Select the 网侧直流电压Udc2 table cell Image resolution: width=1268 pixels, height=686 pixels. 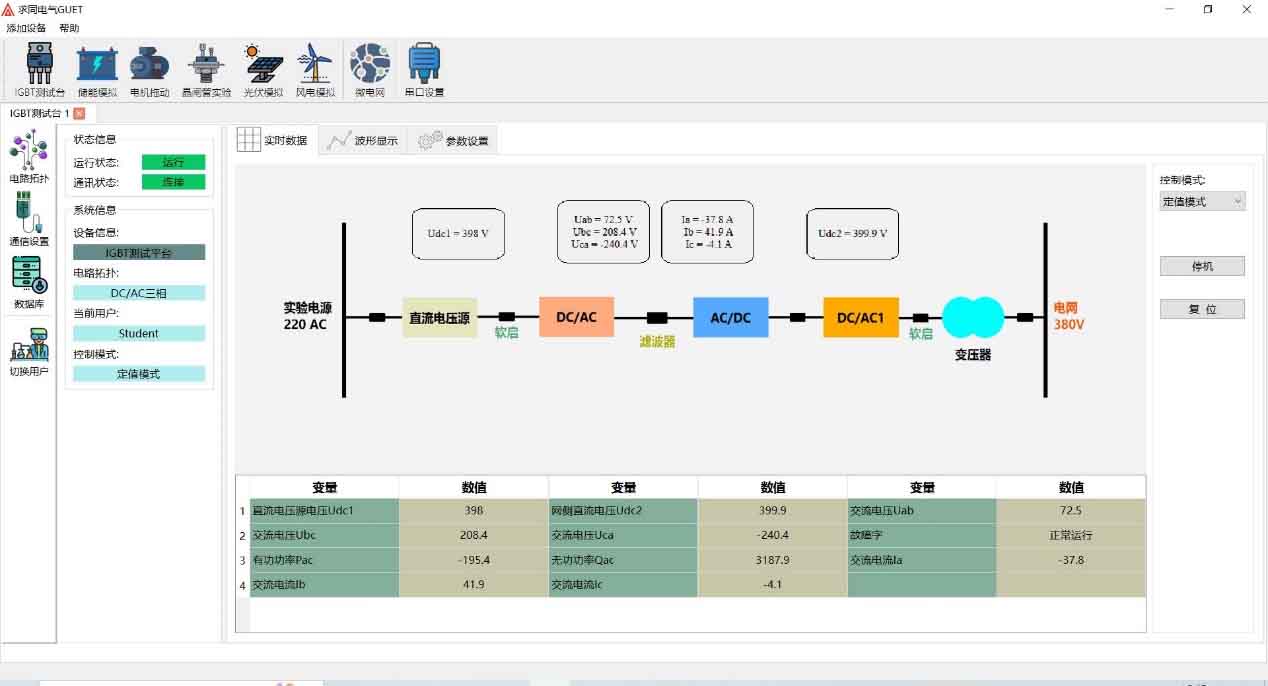623,511
